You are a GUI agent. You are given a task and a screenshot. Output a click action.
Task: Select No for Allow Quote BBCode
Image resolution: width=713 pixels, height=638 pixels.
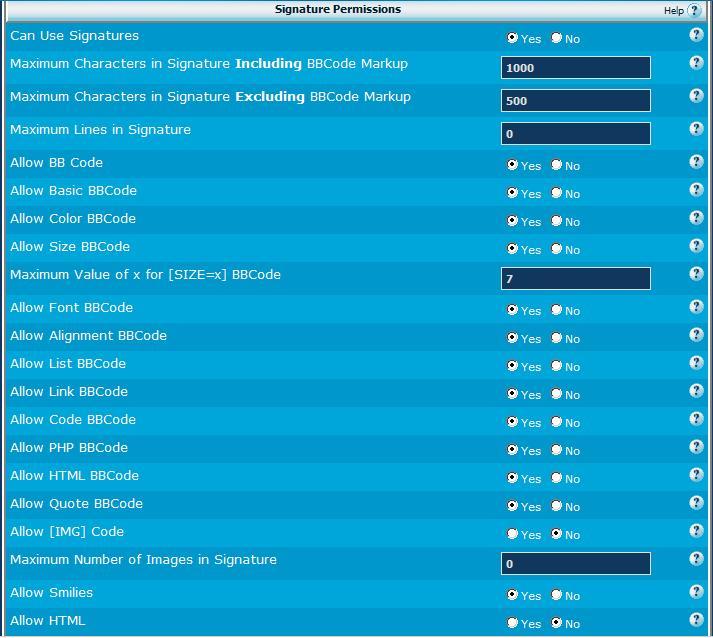pos(557,506)
